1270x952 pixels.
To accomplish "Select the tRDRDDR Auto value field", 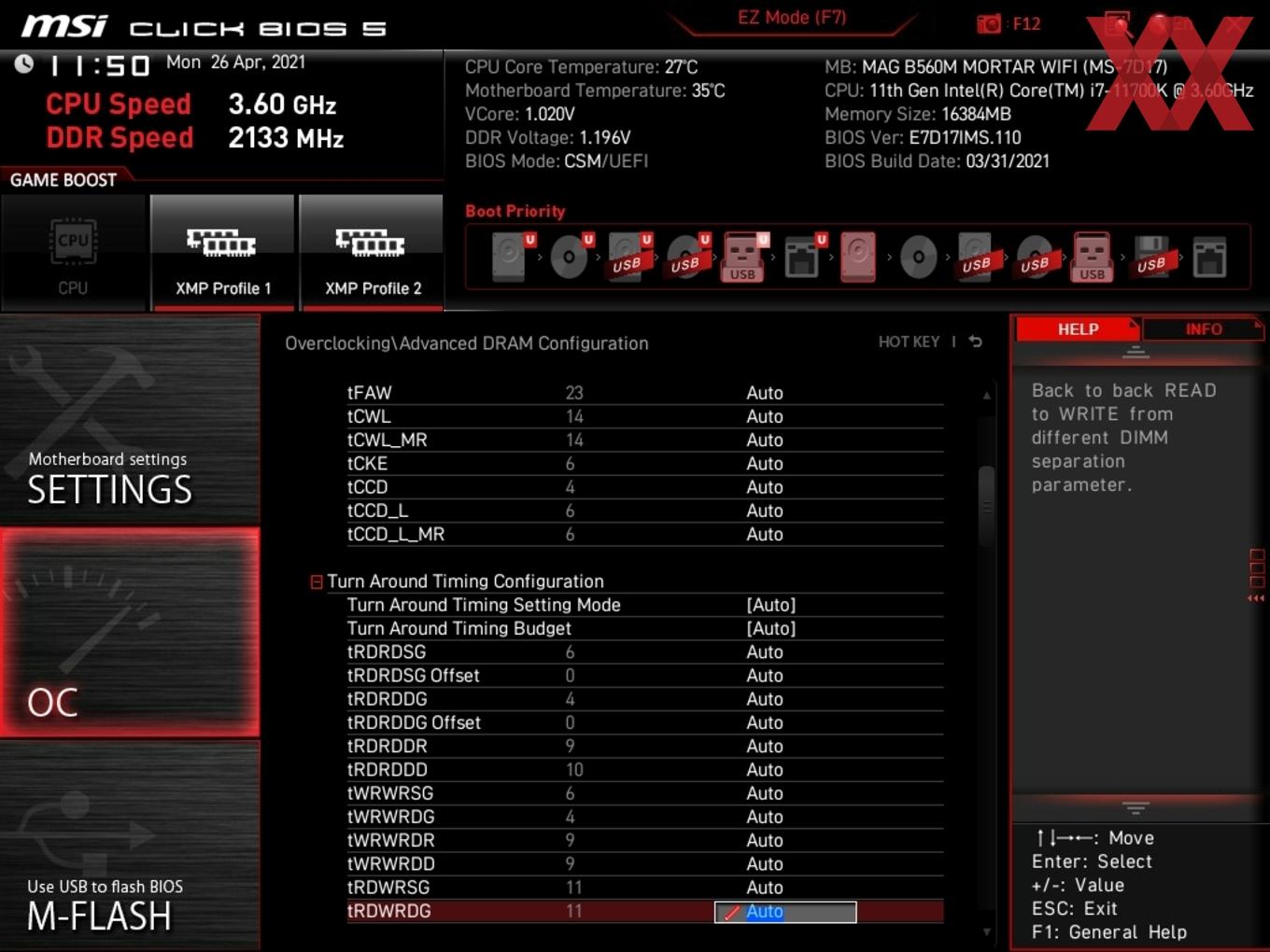I will 765,746.
